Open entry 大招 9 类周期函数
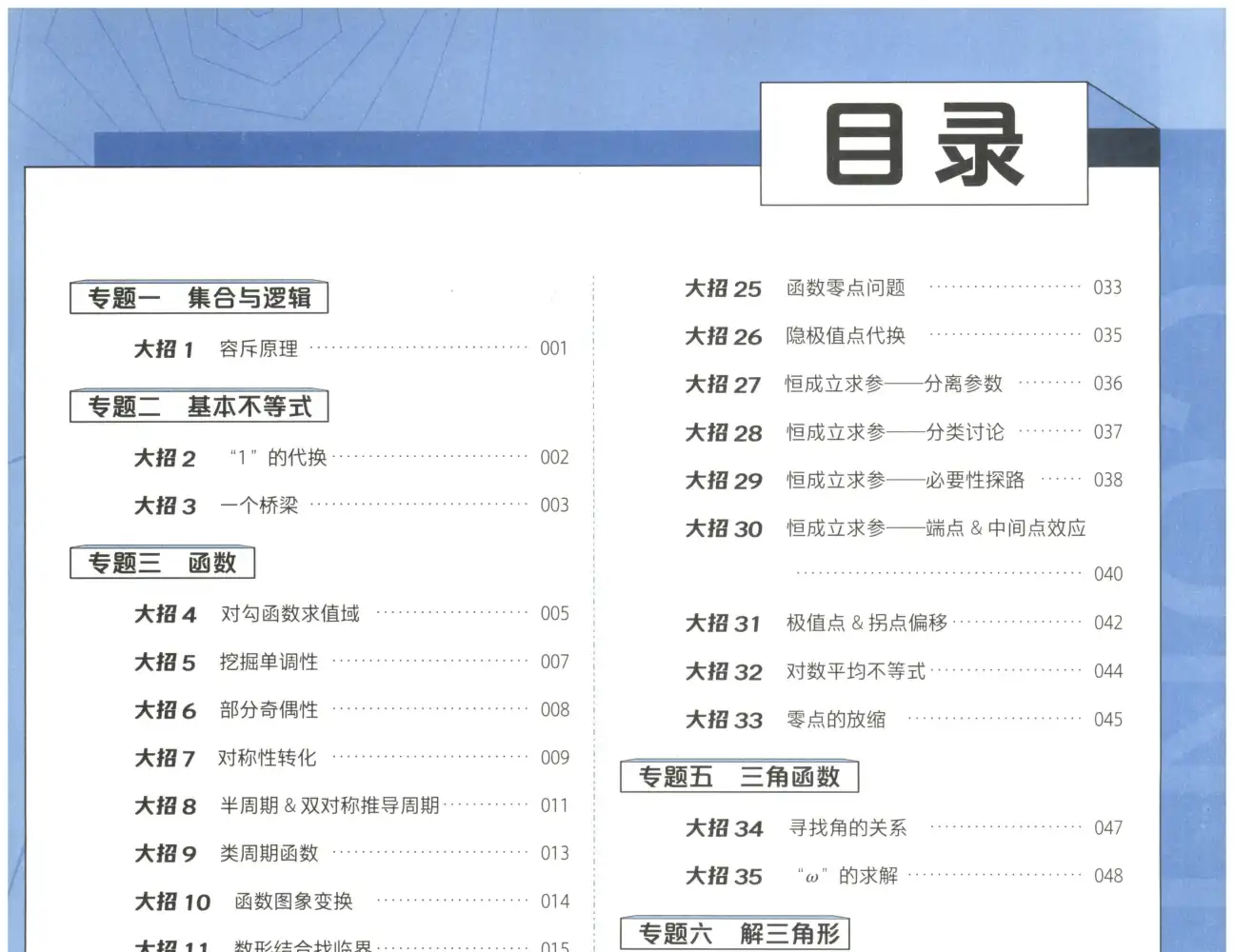Image resolution: width=1234 pixels, height=952 pixels. (351, 854)
